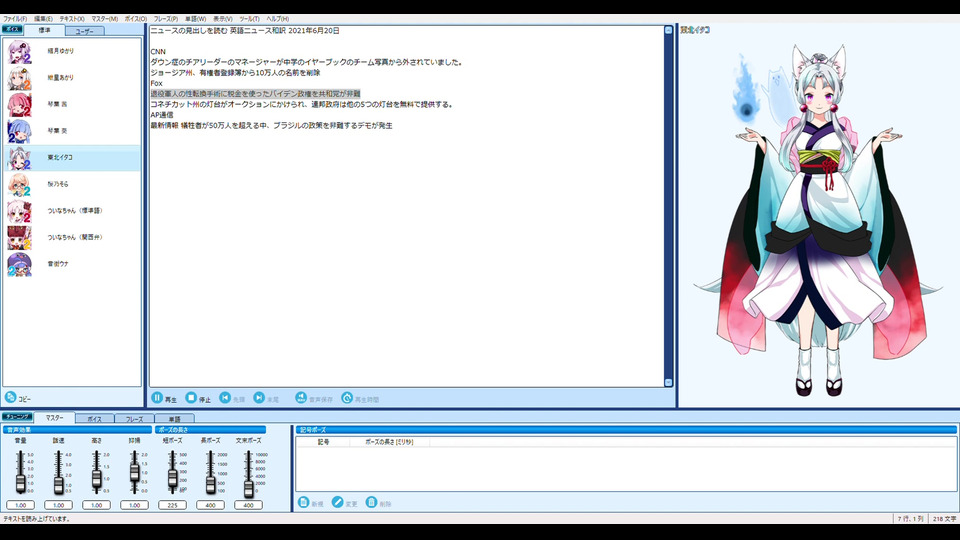Click the line starting with ジョージア州
The width and height of the screenshot is (960, 540).
[235, 73]
